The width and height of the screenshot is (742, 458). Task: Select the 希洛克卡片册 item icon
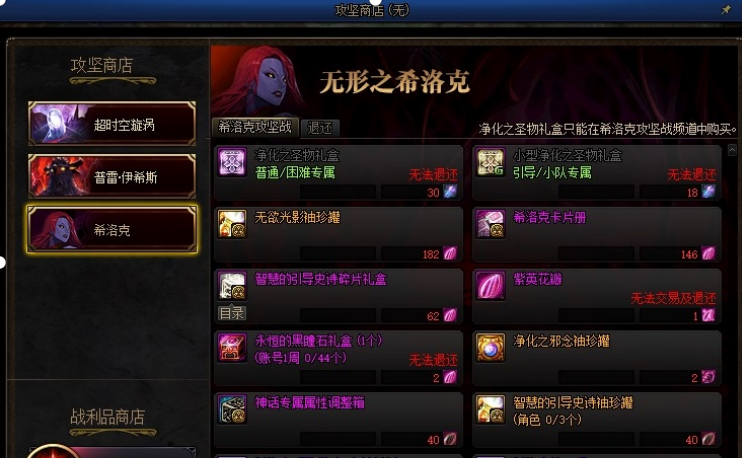(490, 224)
